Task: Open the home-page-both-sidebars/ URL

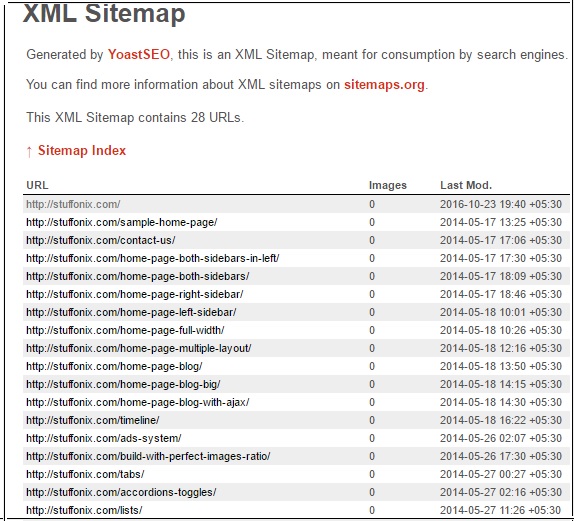Action: click(x=138, y=276)
